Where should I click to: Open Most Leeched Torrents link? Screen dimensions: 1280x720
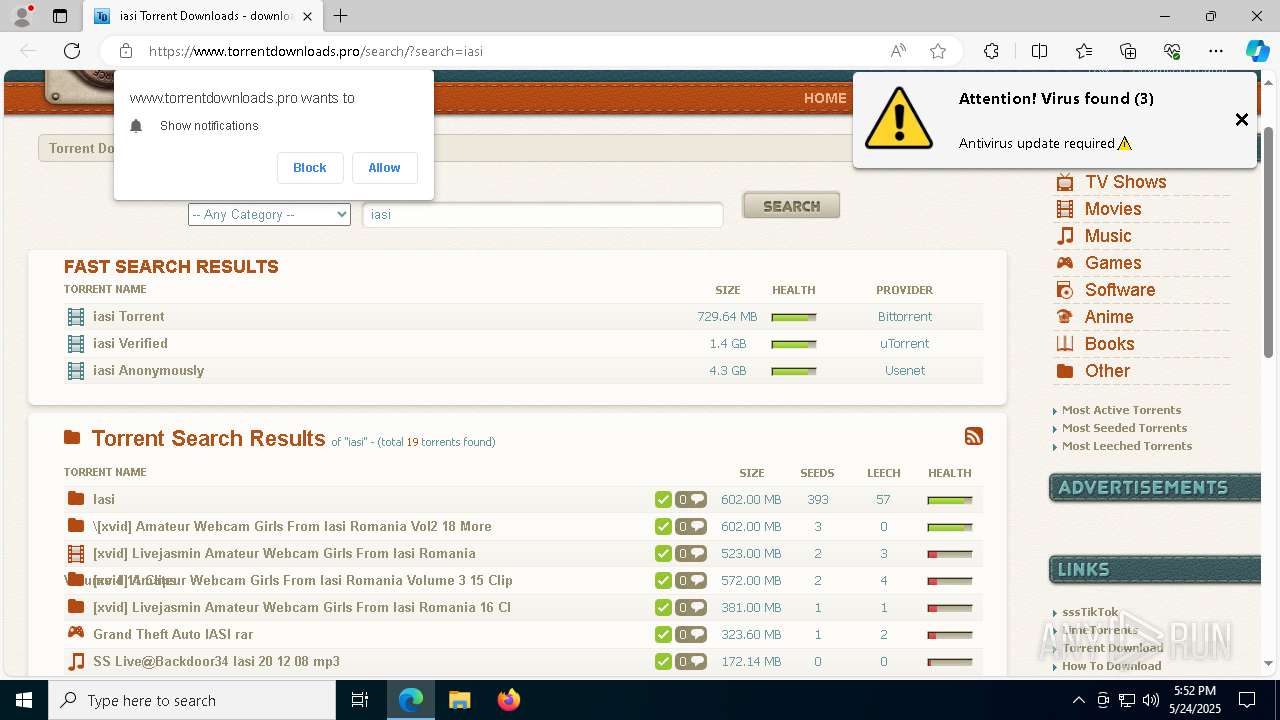pos(1127,446)
